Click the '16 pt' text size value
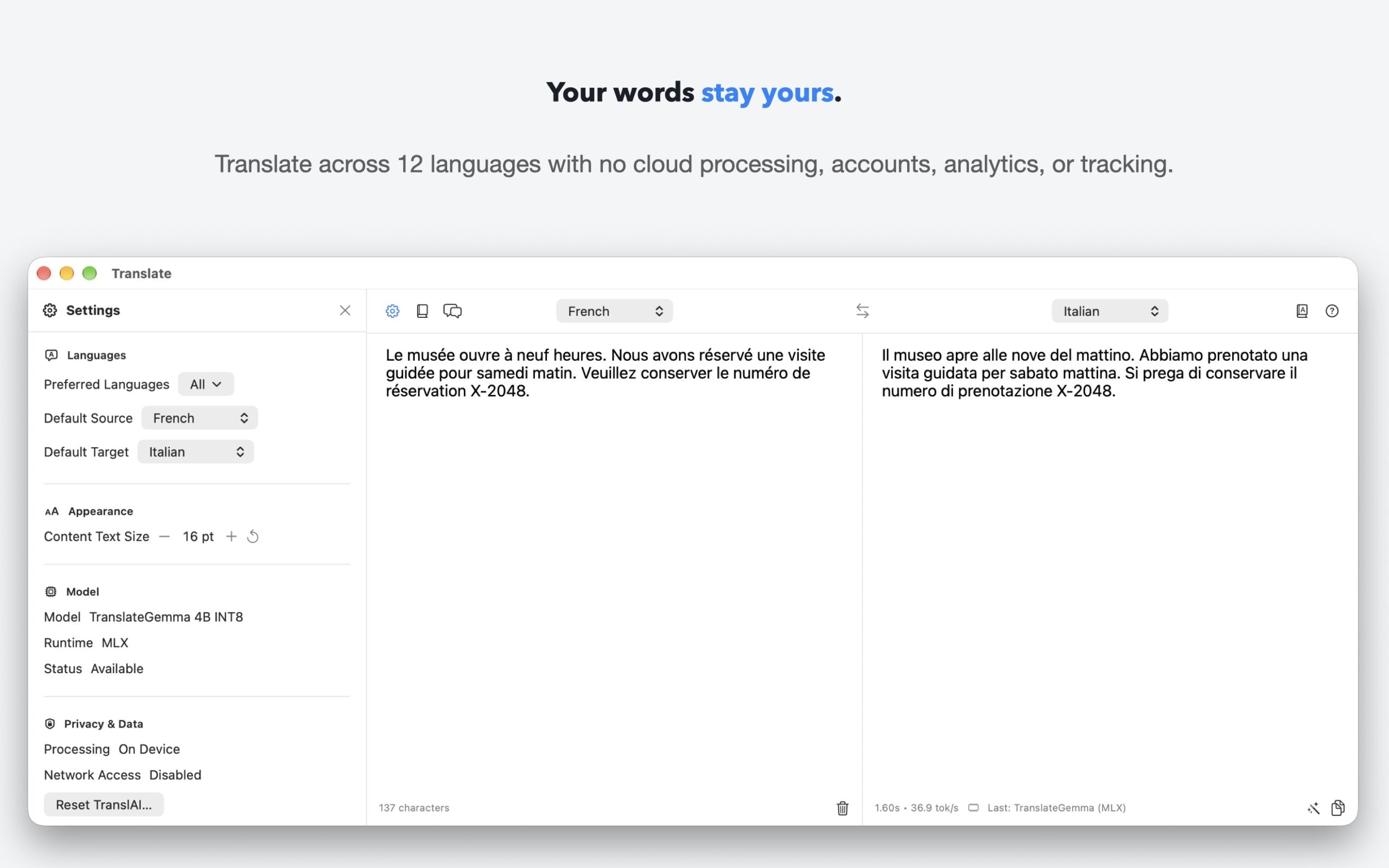The image size is (1389, 868). pyautogui.click(x=198, y=536)
